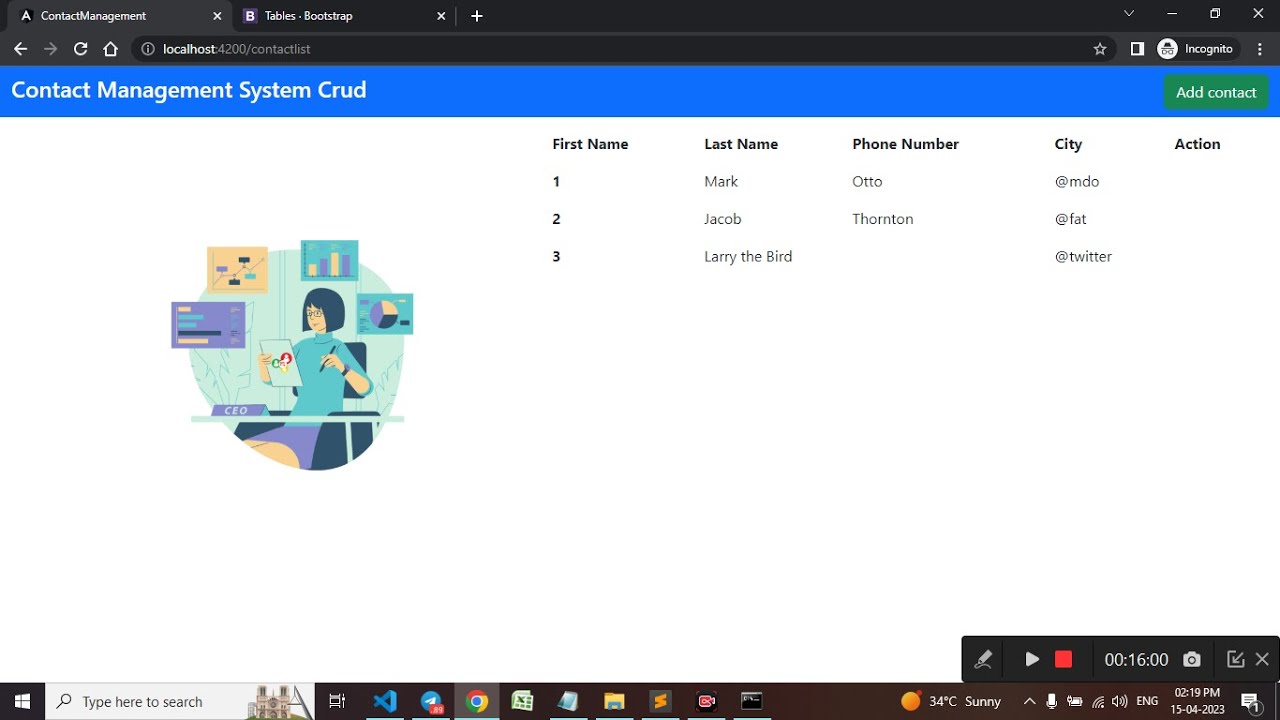This screenshot has width=1280, height=720.
Task: Bookmark this page with star icon
Action: 1100,49
